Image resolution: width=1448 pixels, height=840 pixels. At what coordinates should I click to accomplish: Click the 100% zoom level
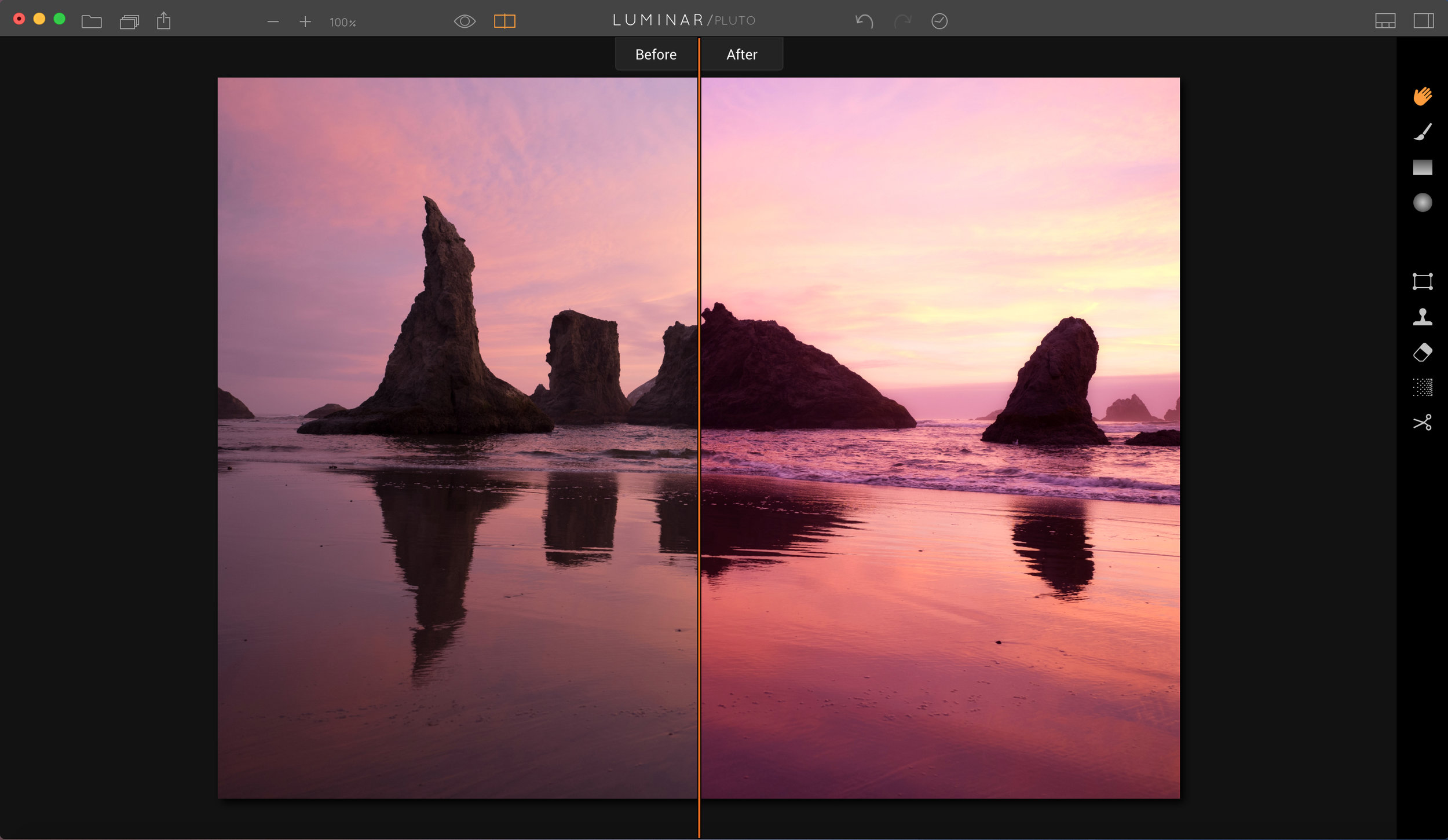(342, 23)
